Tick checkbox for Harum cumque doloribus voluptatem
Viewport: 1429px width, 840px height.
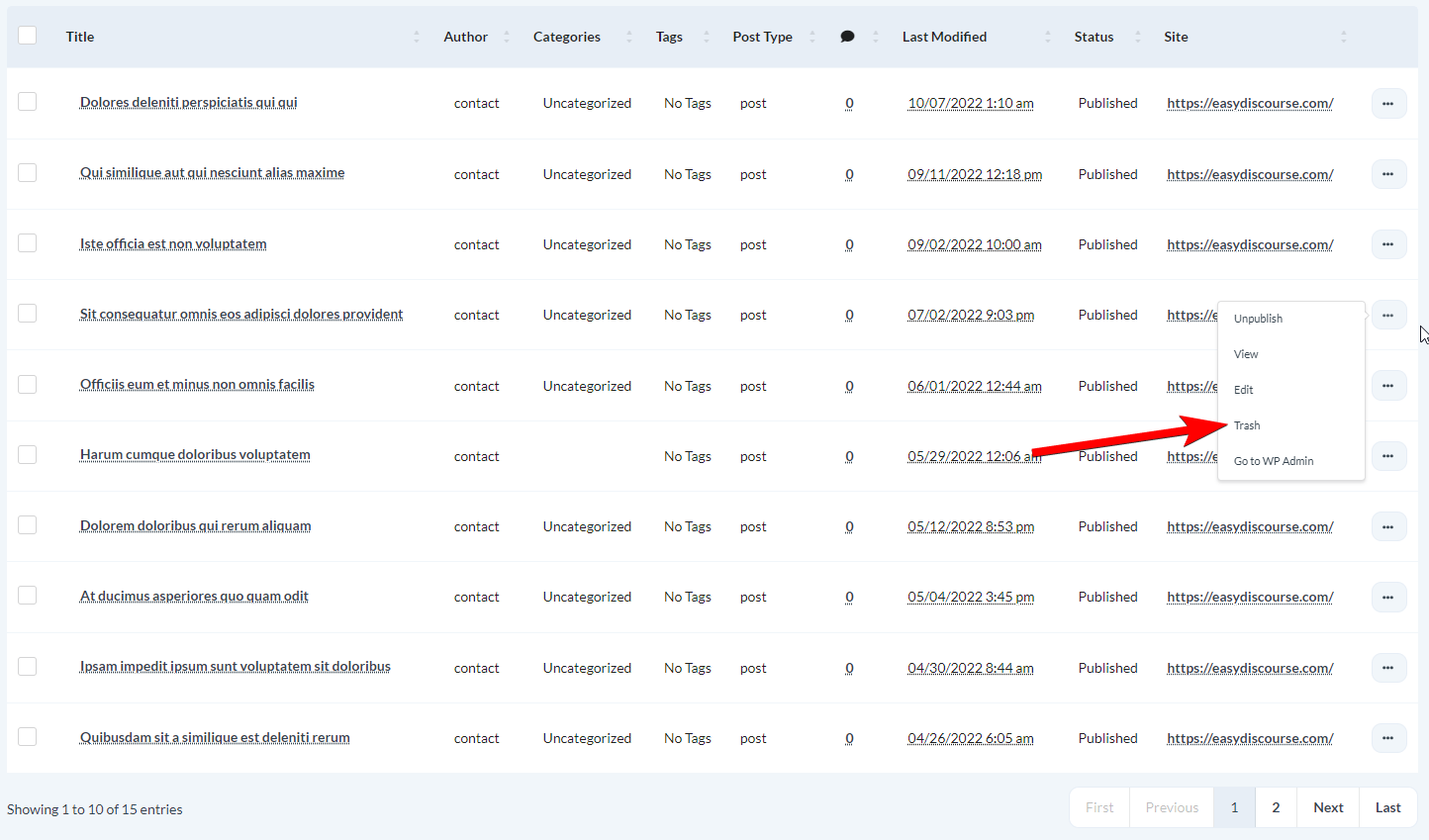[28, 454]
